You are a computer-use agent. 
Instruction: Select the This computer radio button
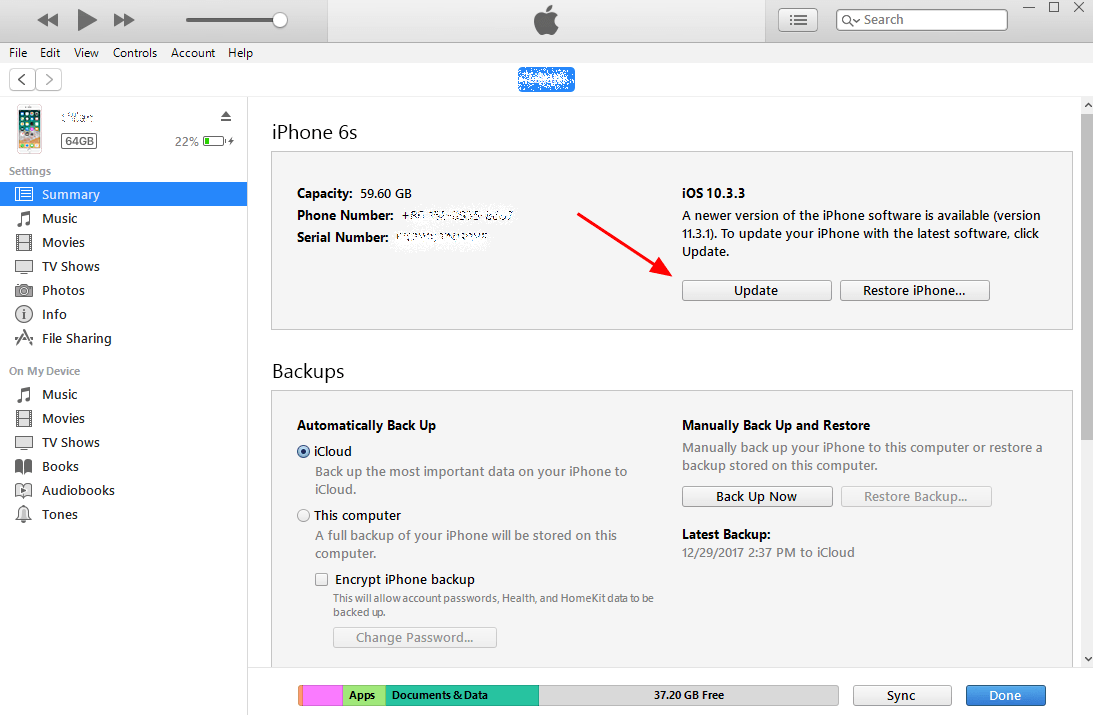pos(303,516)
